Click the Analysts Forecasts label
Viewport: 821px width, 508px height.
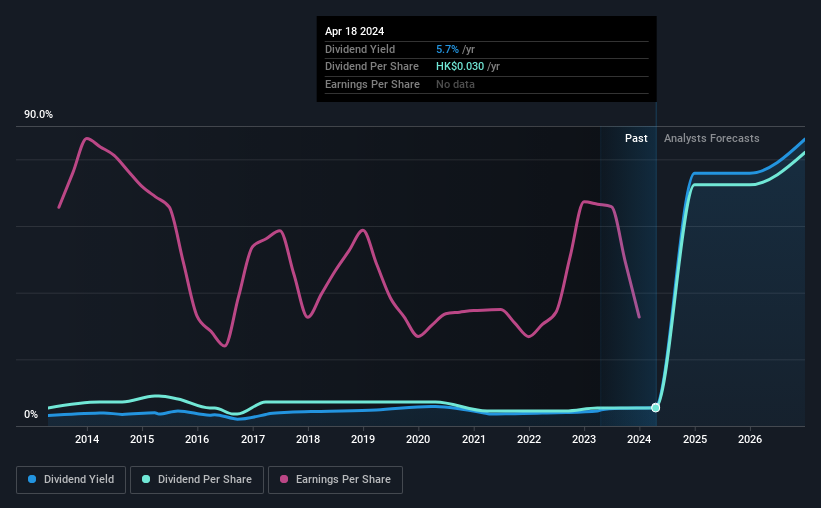[x=712, y=138]
